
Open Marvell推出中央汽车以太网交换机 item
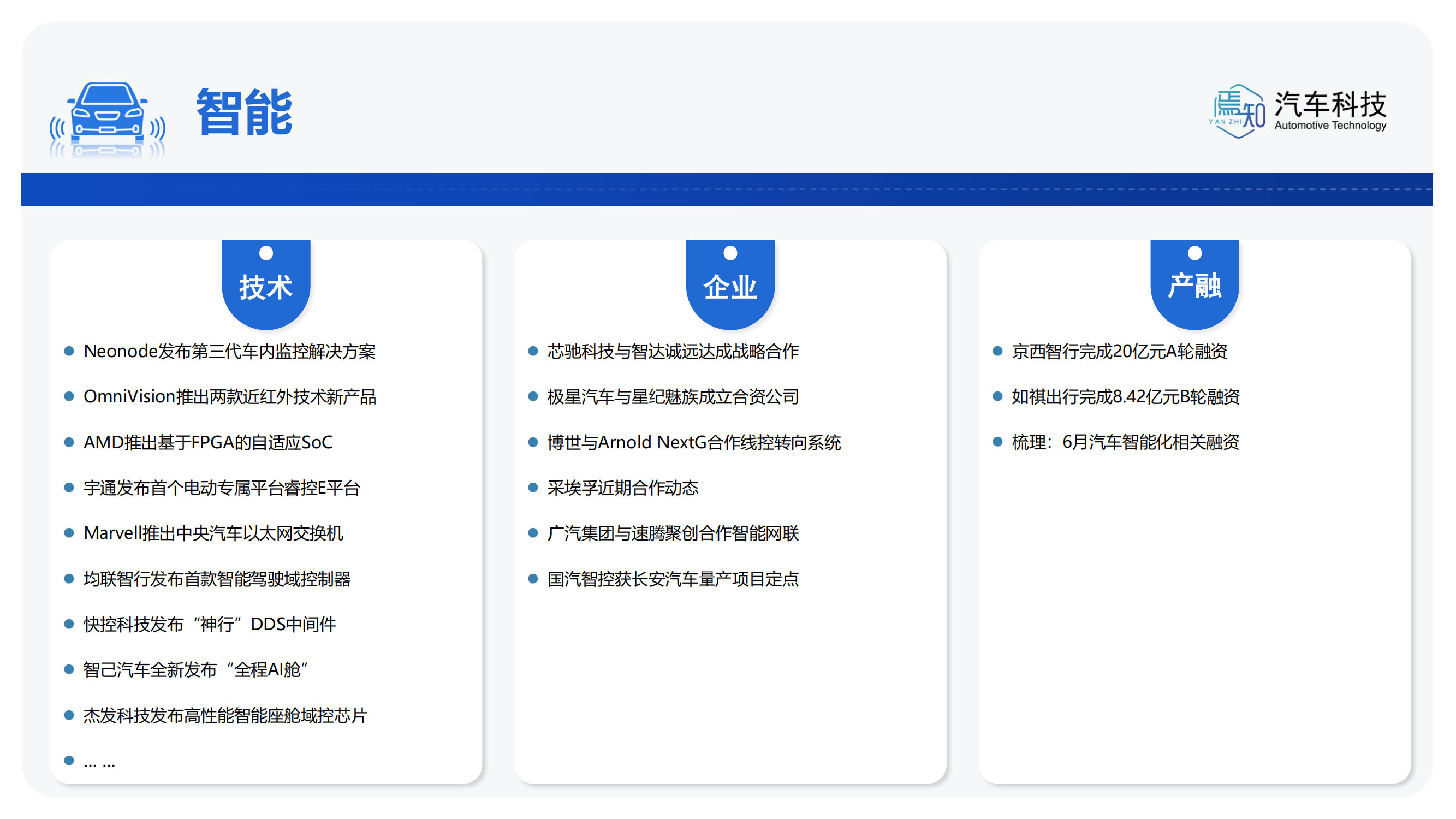coord(213,533)
